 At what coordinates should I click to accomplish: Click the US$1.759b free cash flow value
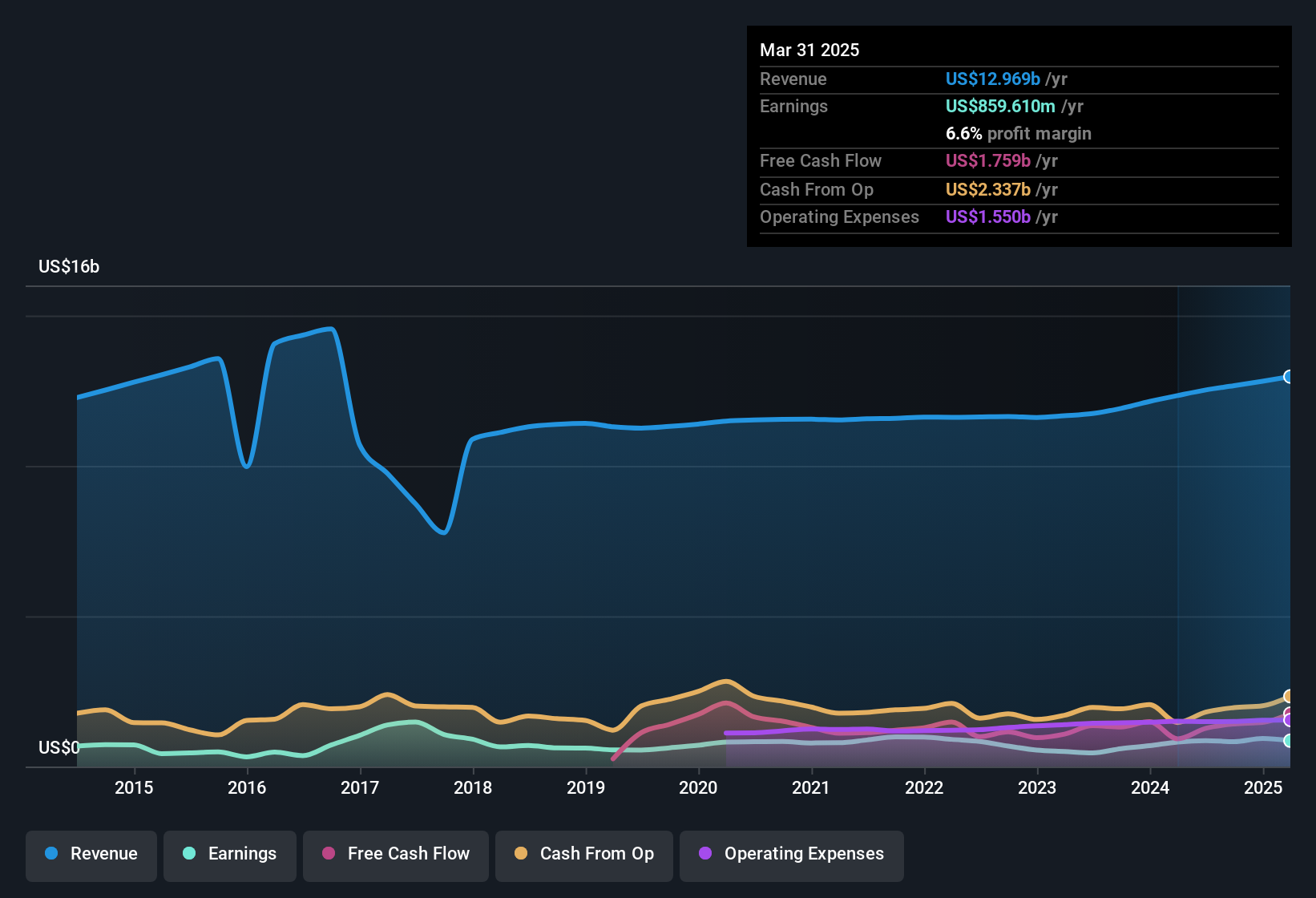click(x=988, y=160)
